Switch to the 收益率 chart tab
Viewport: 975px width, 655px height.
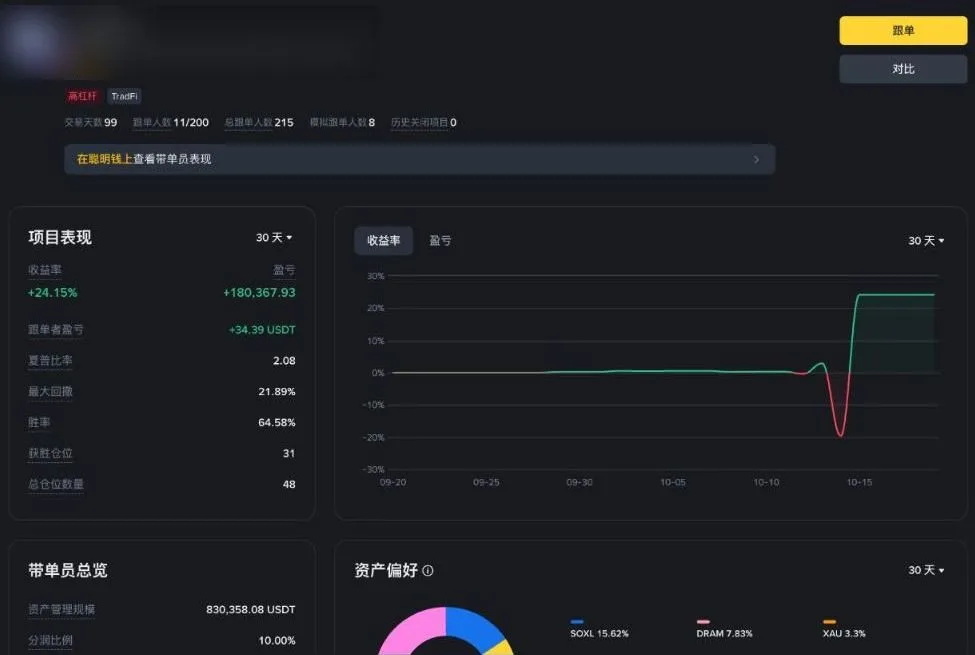pyautogui.click(x=384, y=241)
